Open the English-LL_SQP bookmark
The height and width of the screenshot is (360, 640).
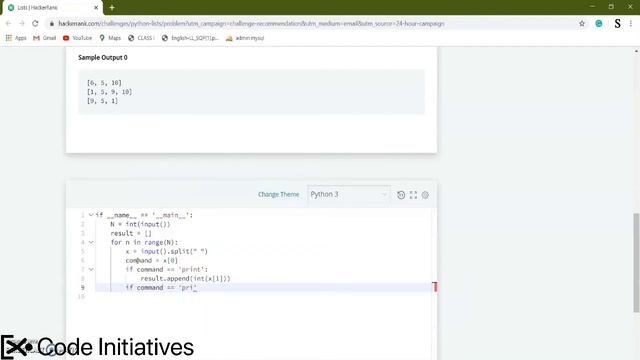[x=190, y=38]
